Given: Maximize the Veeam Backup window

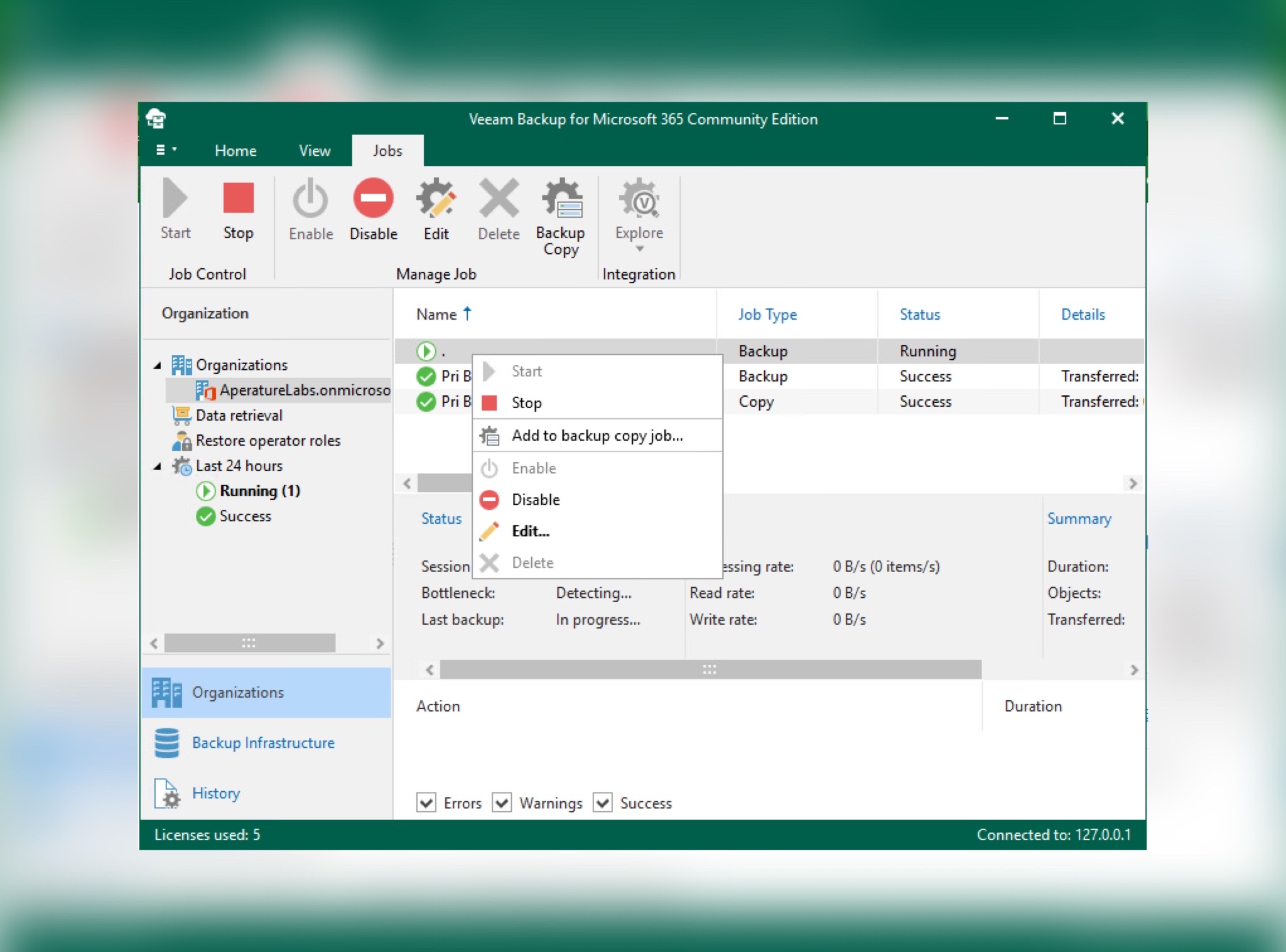Looking at the screenshot, I should pos(1060,118).
